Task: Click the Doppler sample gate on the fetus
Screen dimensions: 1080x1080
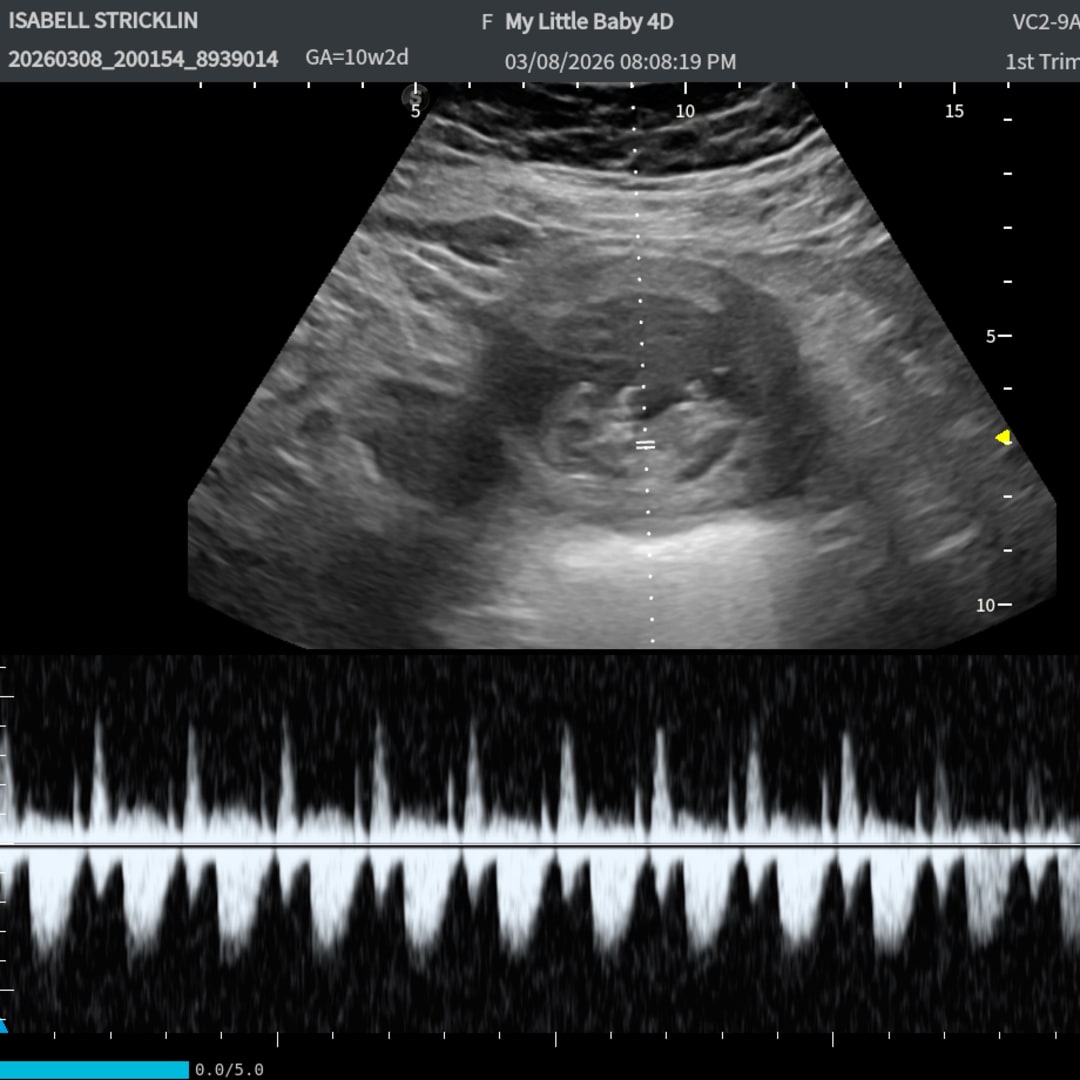Action: click(646, 445)
